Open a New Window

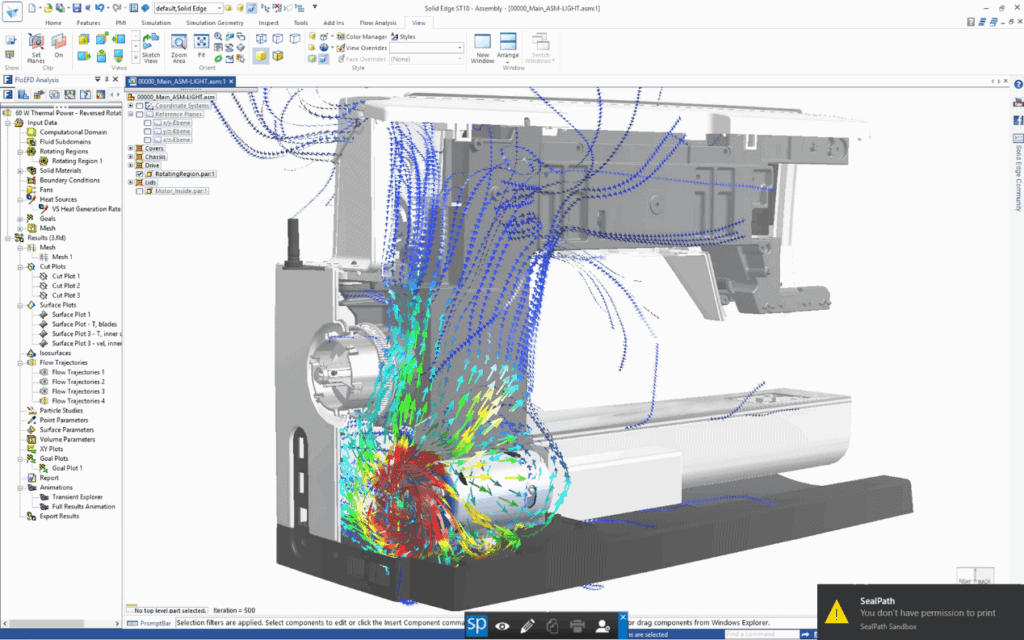(x=483, y=48)
